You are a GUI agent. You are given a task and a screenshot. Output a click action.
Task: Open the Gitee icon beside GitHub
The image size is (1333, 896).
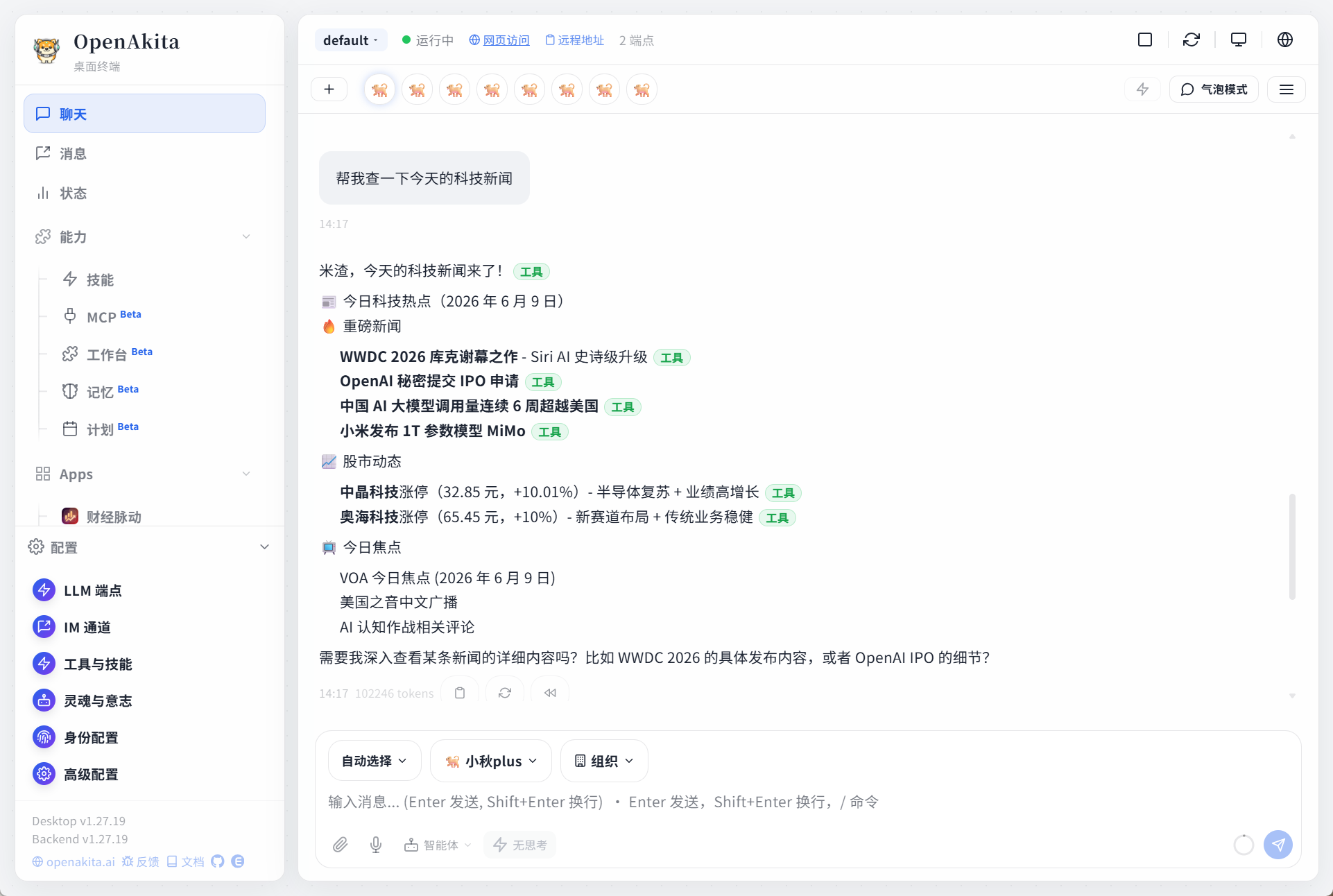pos(238,861)
